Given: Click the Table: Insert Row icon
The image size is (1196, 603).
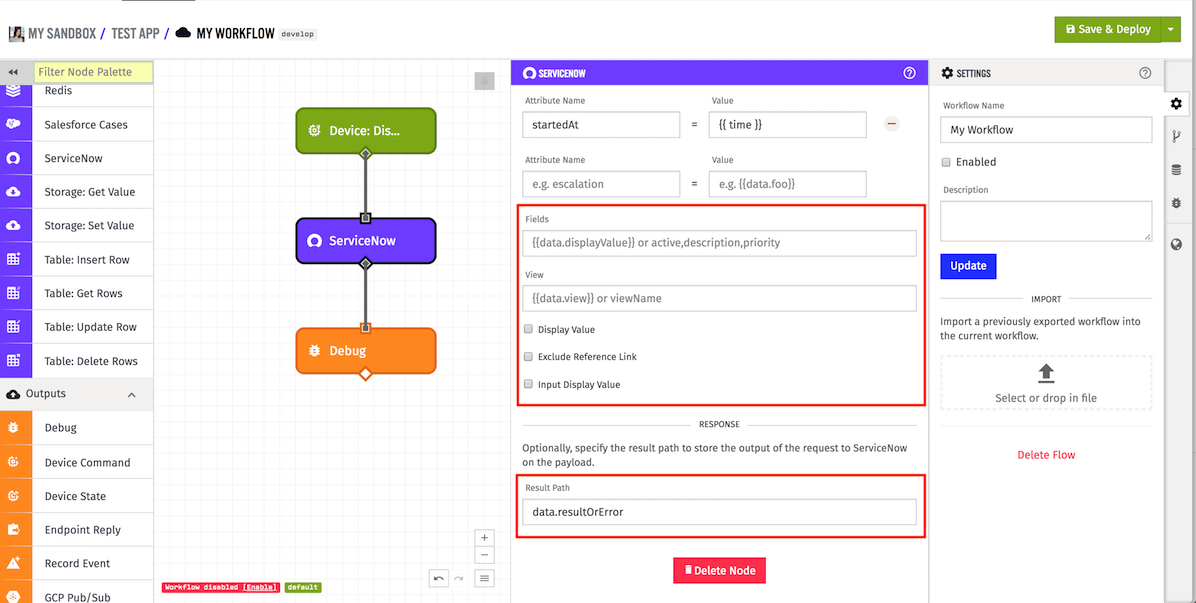Looking at the screenshot, I should (13, 259).
